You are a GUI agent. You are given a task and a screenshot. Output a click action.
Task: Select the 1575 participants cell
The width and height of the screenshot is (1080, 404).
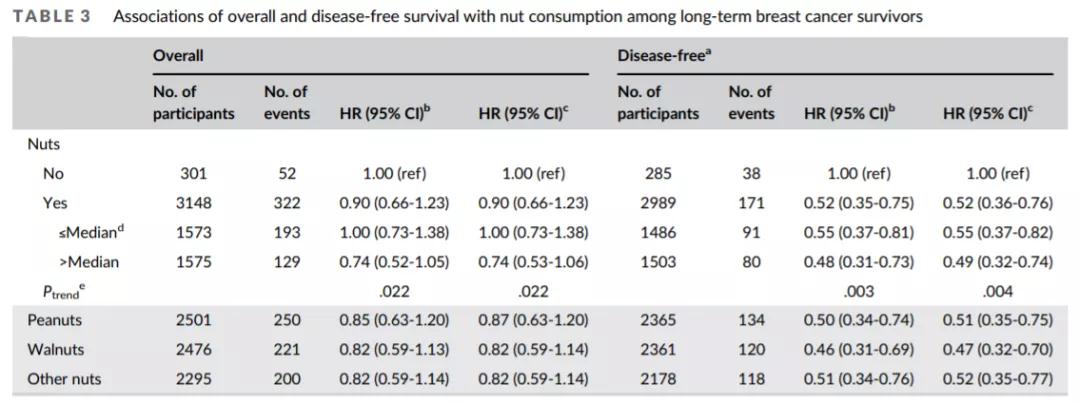(x=193, y=262)
